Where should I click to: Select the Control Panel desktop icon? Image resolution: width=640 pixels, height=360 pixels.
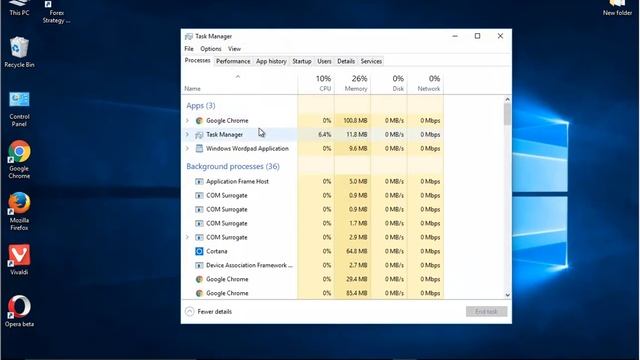pos(19,109)
